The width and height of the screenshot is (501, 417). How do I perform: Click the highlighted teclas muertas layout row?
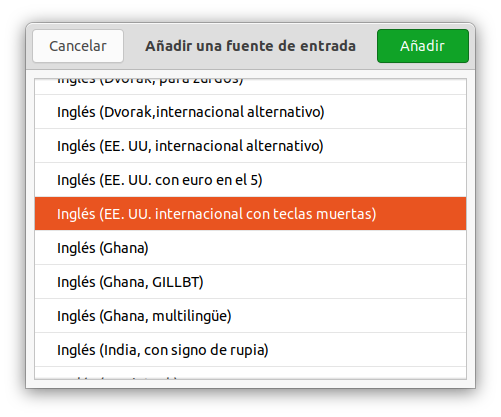click(250, 214)
